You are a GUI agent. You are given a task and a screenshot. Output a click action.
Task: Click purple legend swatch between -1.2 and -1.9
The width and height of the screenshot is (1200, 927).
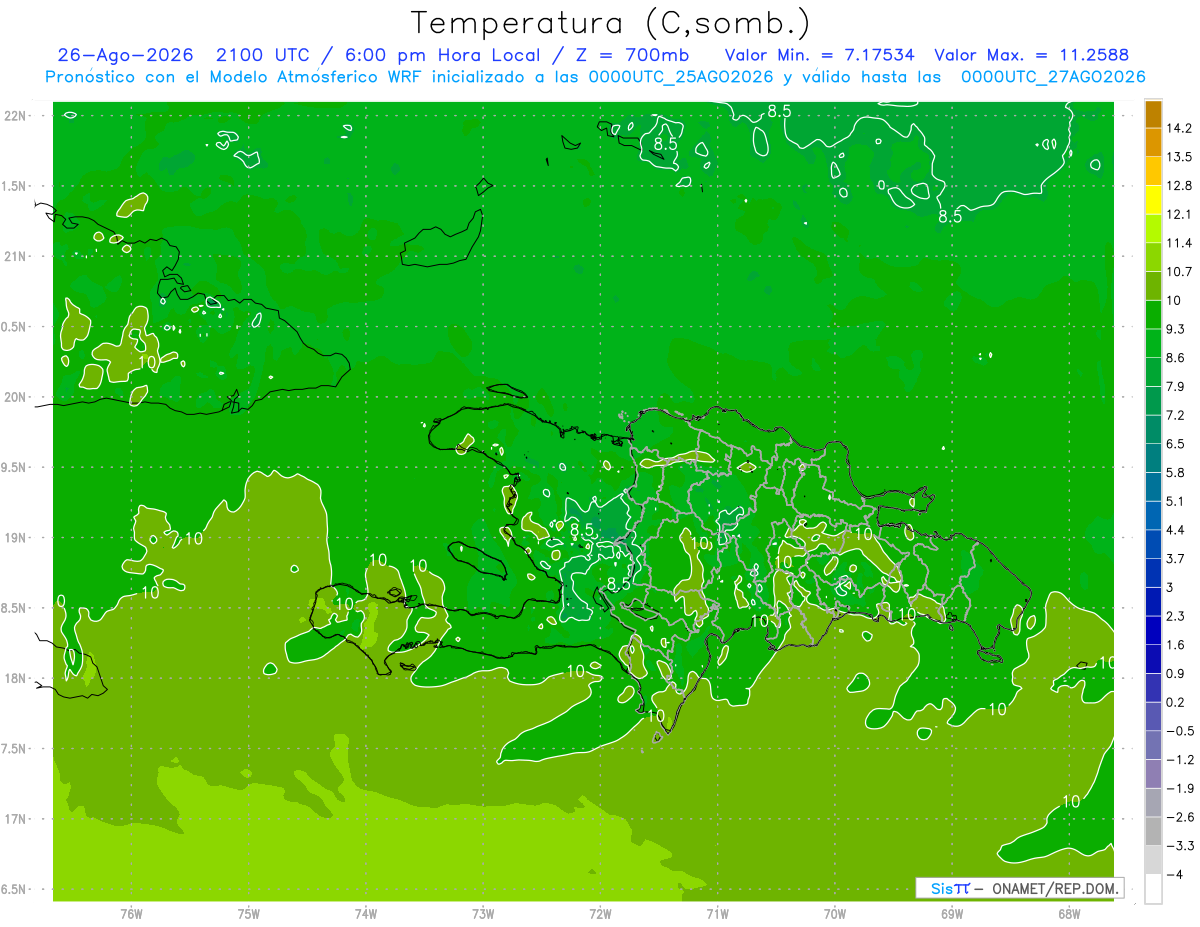click(1153, 774)
